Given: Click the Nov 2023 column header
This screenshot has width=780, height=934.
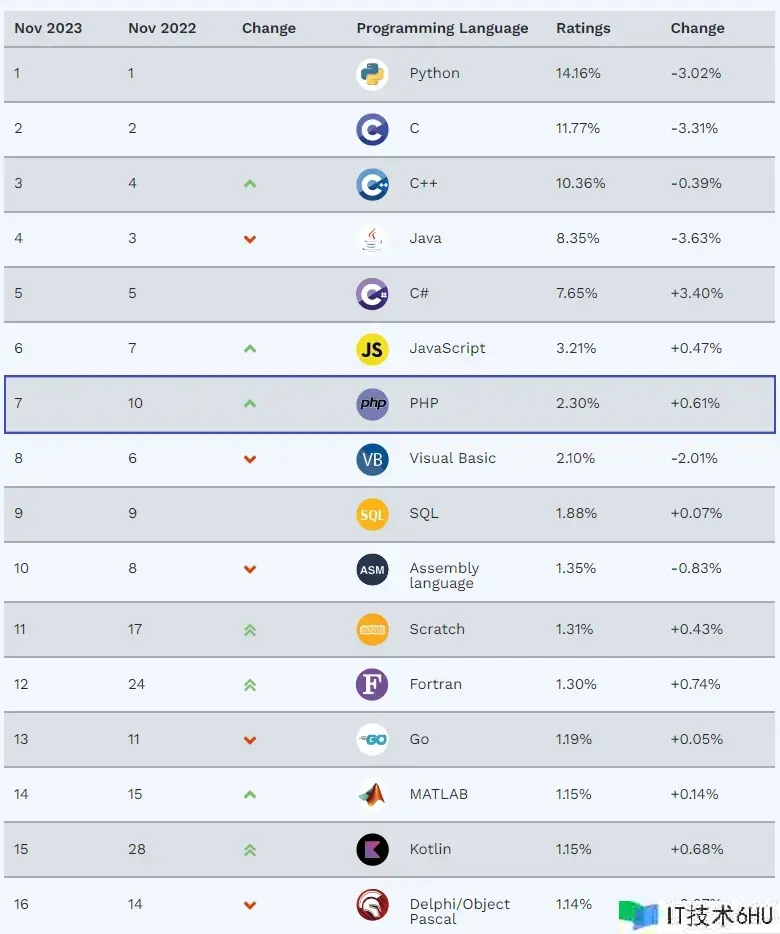Looking at the screenshot, I should [x=48, y=28].
